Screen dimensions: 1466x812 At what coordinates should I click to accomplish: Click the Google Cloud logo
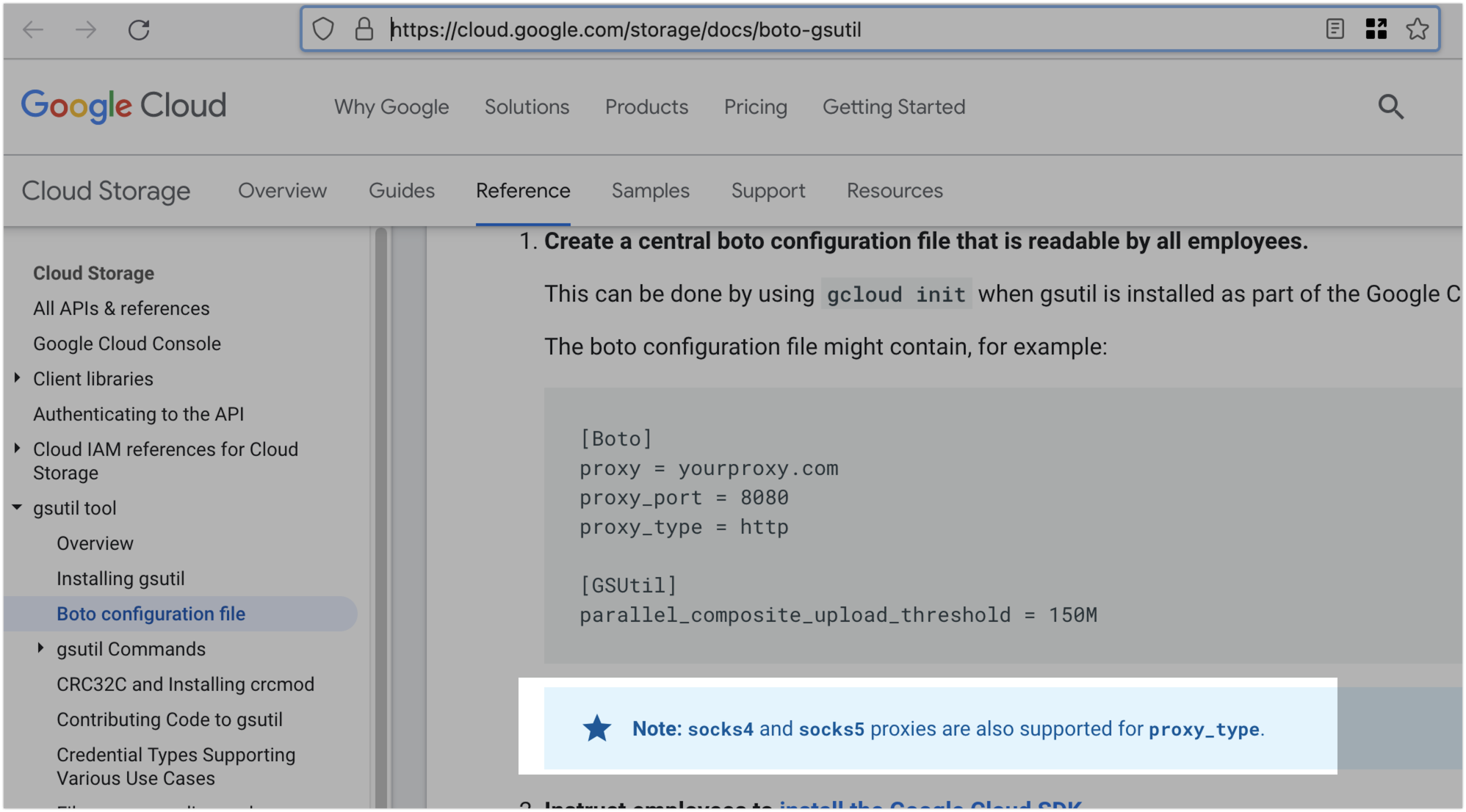(x=123, y=106)
